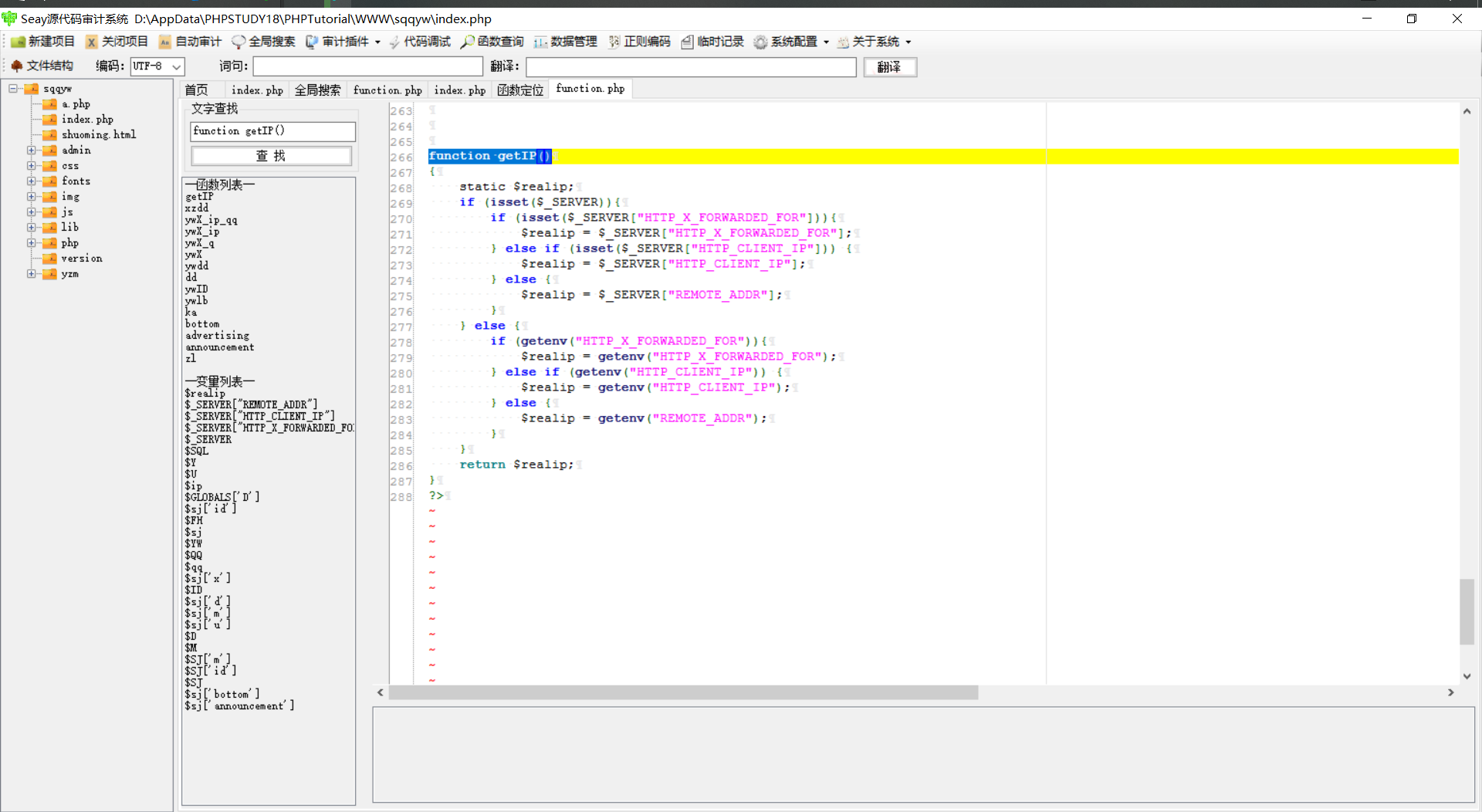Open 系统配置 dropdown arrow
1482x812 pixels.
826,42
